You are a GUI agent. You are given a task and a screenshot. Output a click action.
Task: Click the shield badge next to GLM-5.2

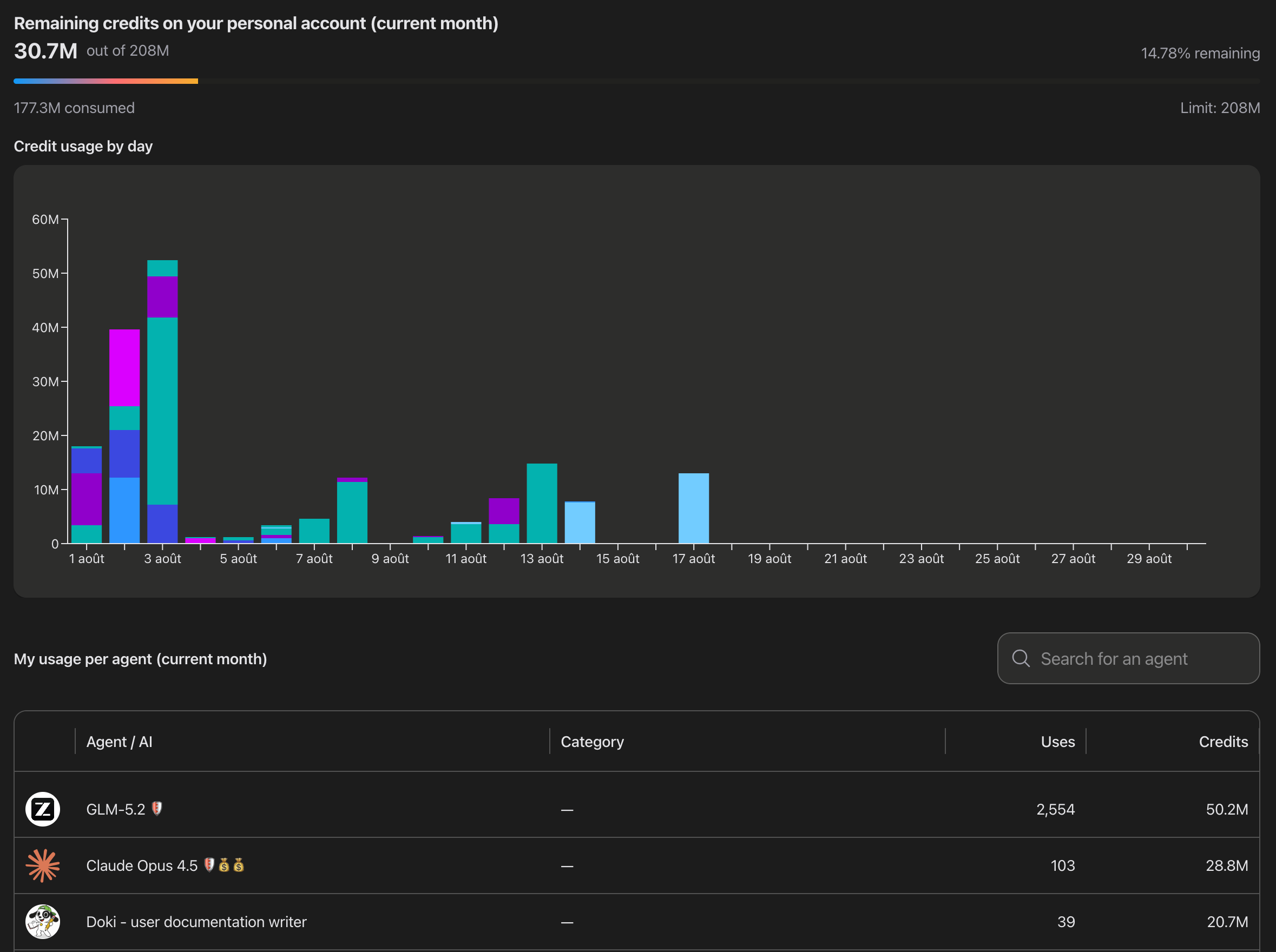(x=157, y=809)
